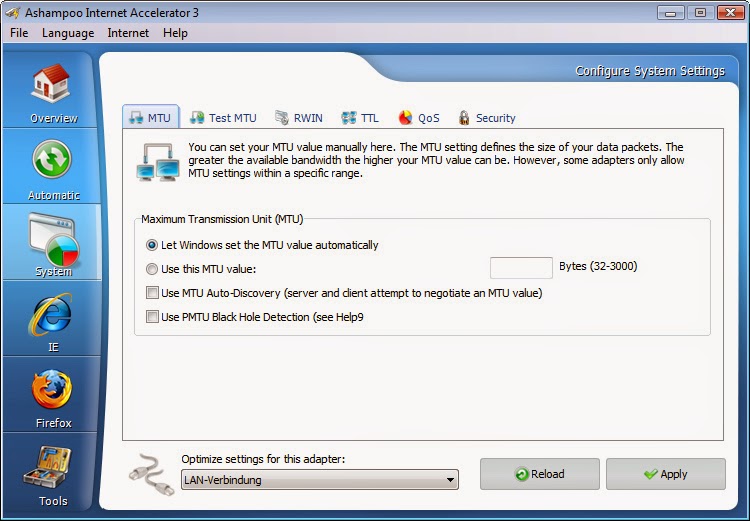The image size is (750, 521).
Task: Open the Firefox settings icon
Action: (52, 389)
